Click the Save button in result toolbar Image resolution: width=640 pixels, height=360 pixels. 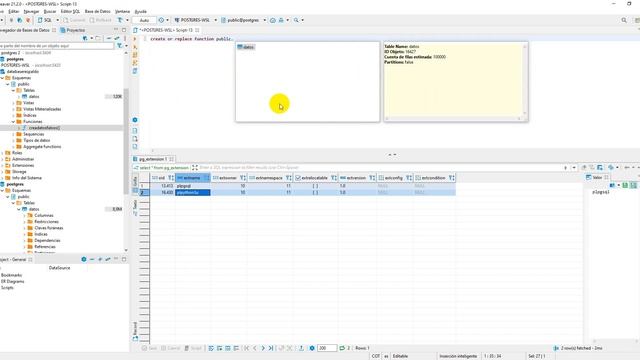click(149, 348)
